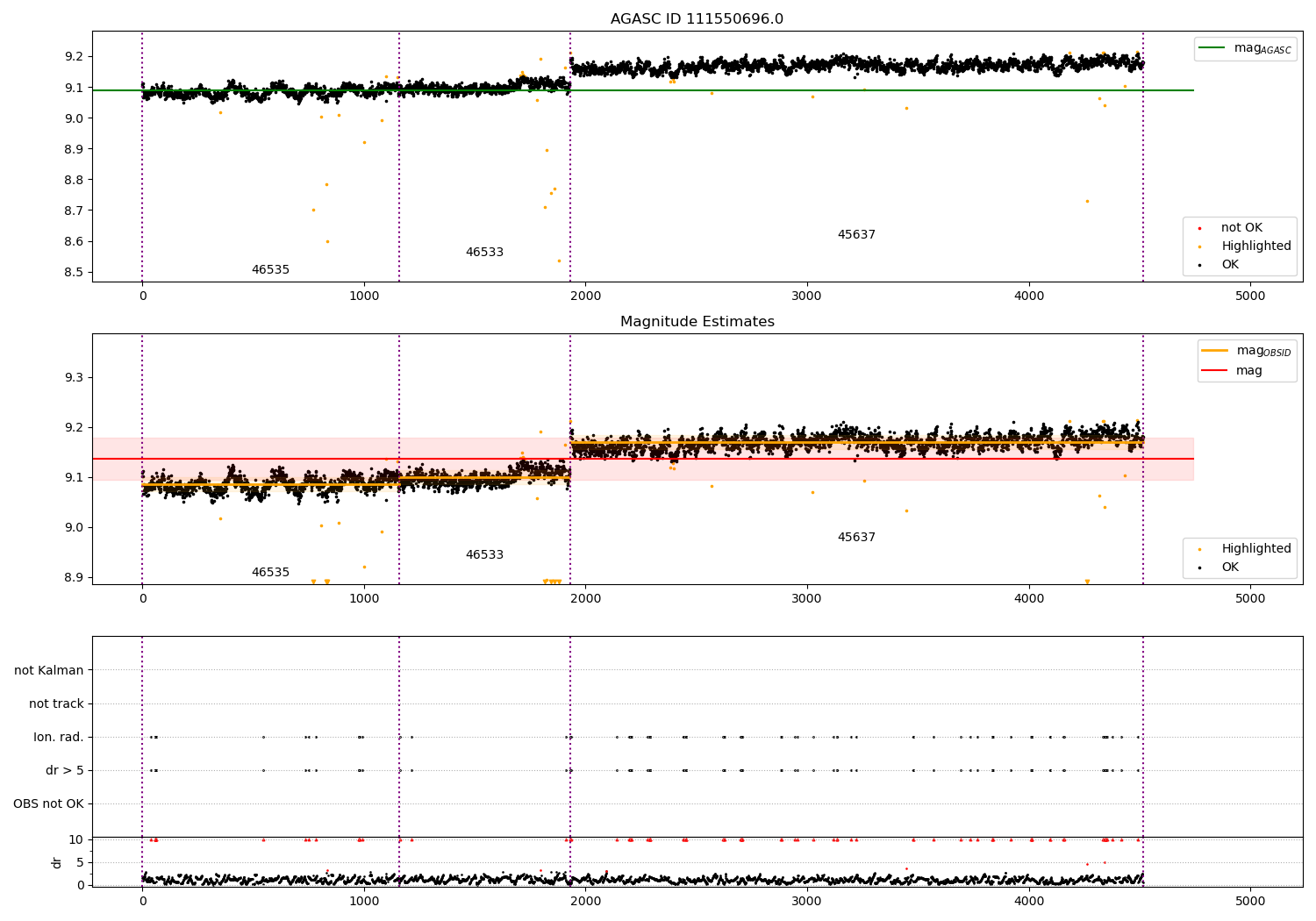
Task: Click y-tick 8.7 on the top plot
Action: pos(74,211)
